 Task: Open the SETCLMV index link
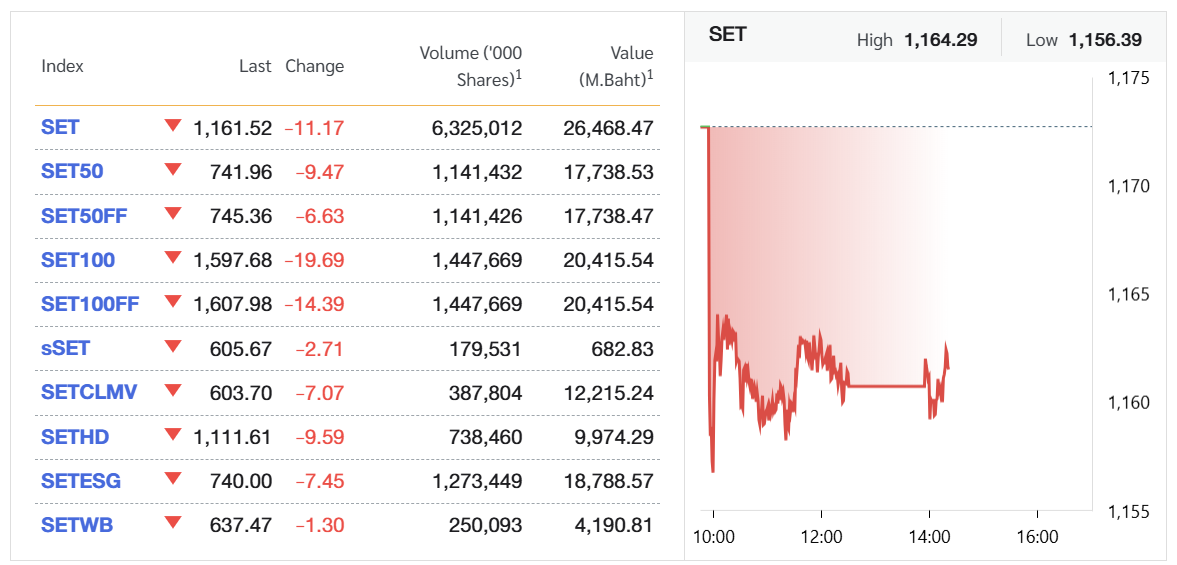point(89,392)
